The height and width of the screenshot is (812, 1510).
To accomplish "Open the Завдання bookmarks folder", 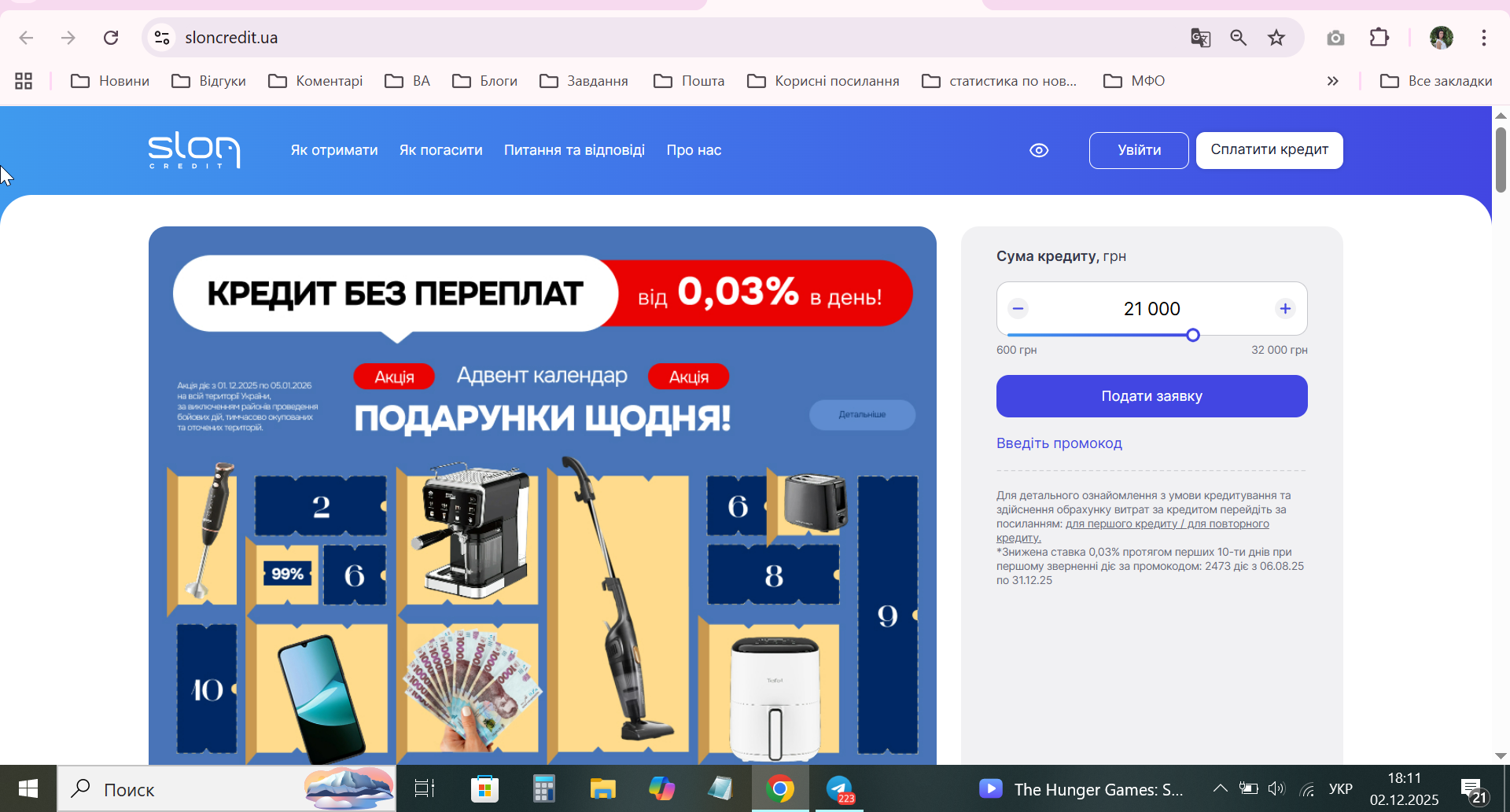I will 584,81.
